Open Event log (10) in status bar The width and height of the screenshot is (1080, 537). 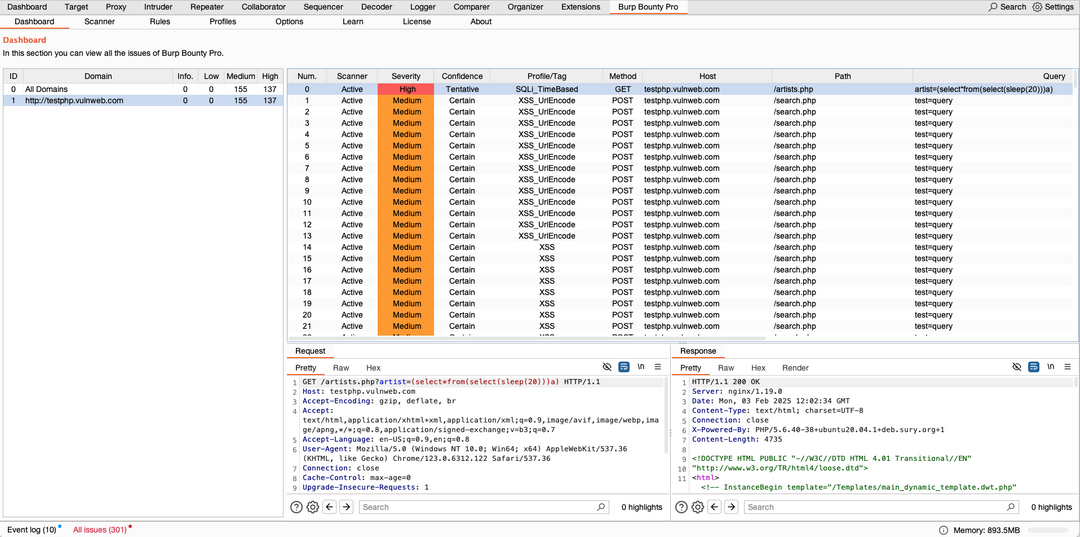coord(31,529)
